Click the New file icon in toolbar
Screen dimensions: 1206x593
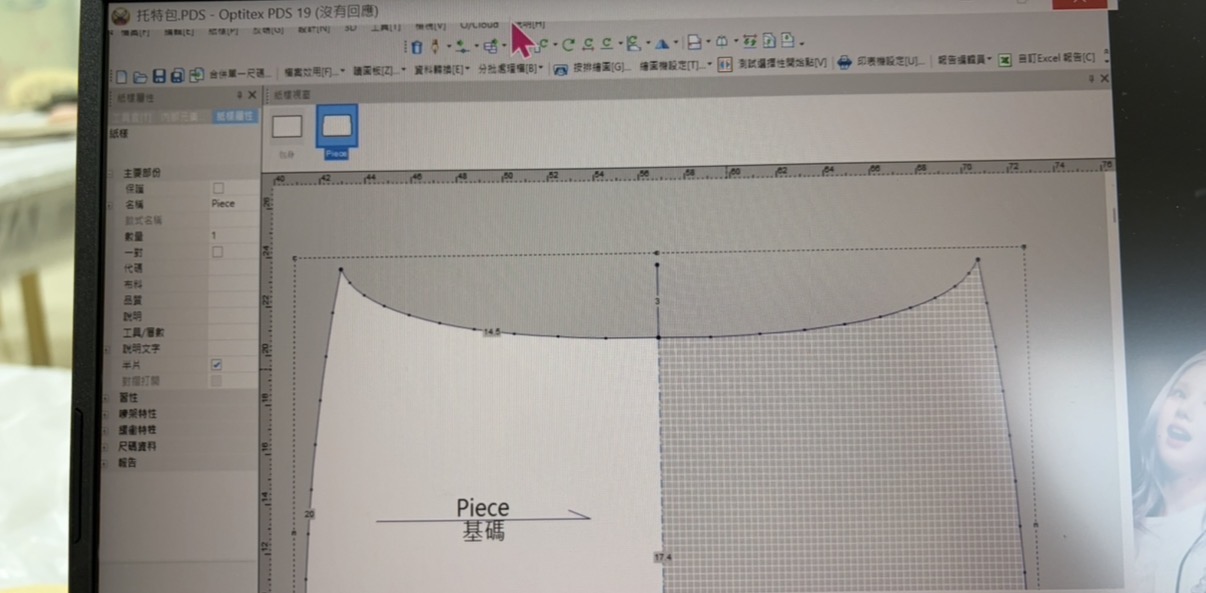point(121,76)
